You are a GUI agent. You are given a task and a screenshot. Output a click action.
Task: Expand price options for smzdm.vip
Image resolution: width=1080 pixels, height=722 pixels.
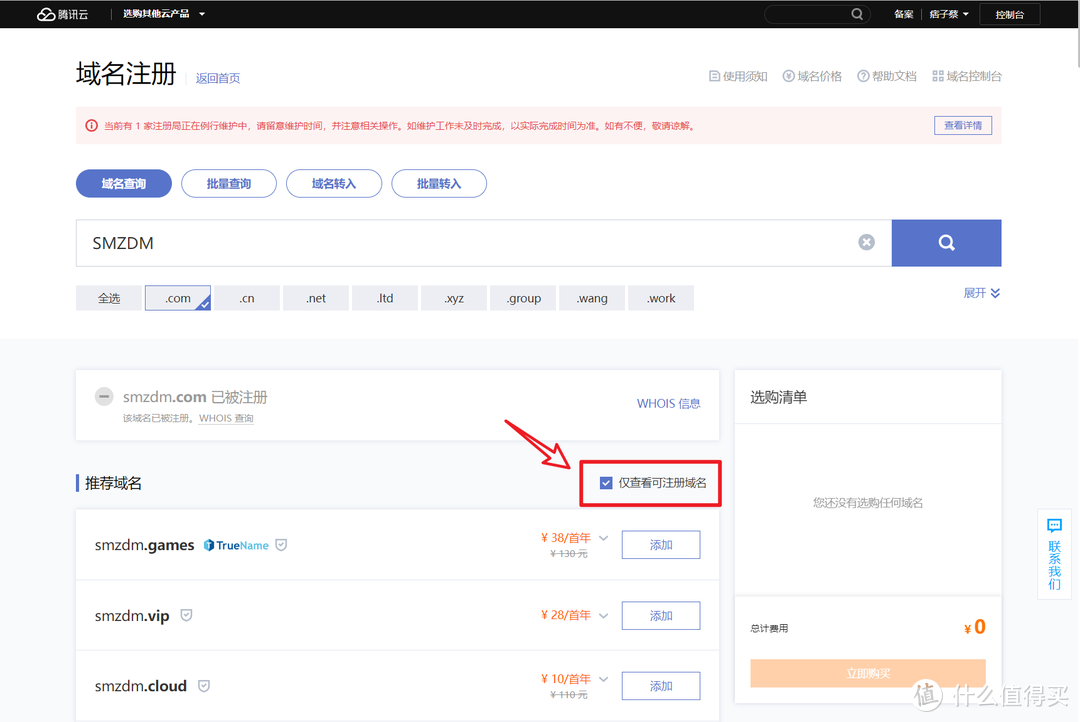[603, 615]
